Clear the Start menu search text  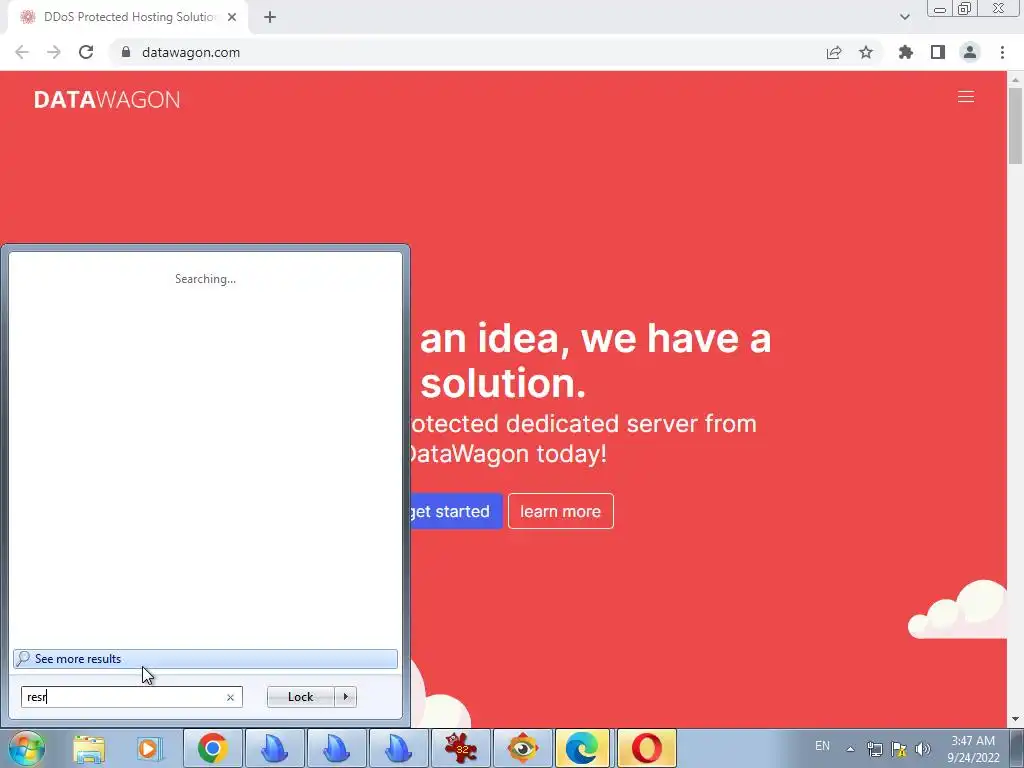pyautogui.click(x=230, y=697)
